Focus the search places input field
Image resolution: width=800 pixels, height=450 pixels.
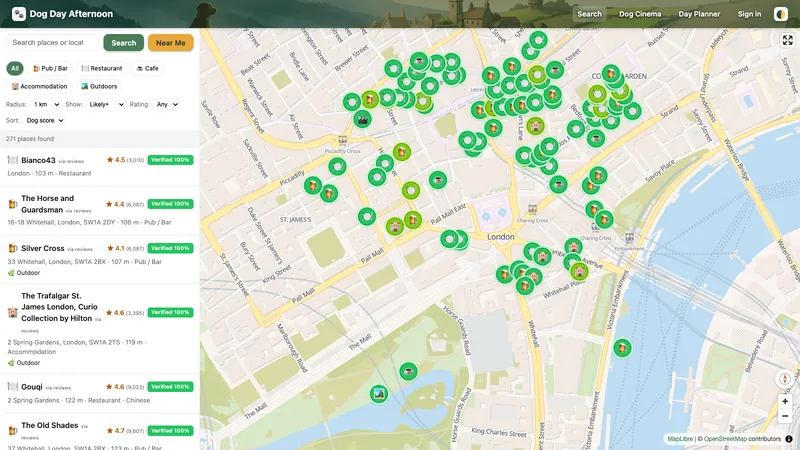[53, 43]
